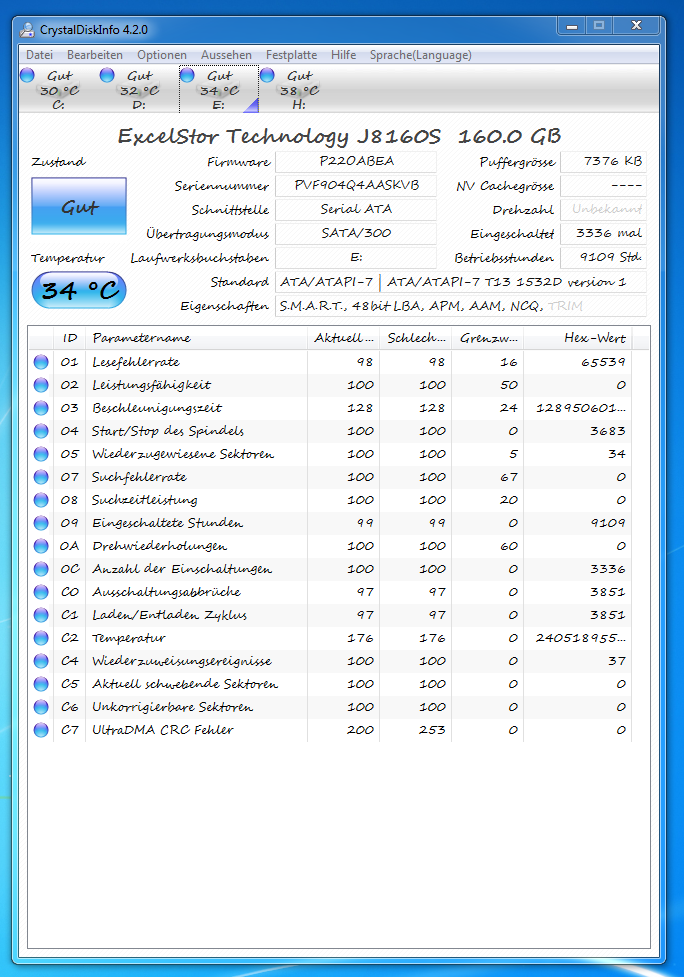The width and height of the screenshot is (684, 977).
Task: Click the Hex-Wert column header
Action: click(x=577, y=338)
